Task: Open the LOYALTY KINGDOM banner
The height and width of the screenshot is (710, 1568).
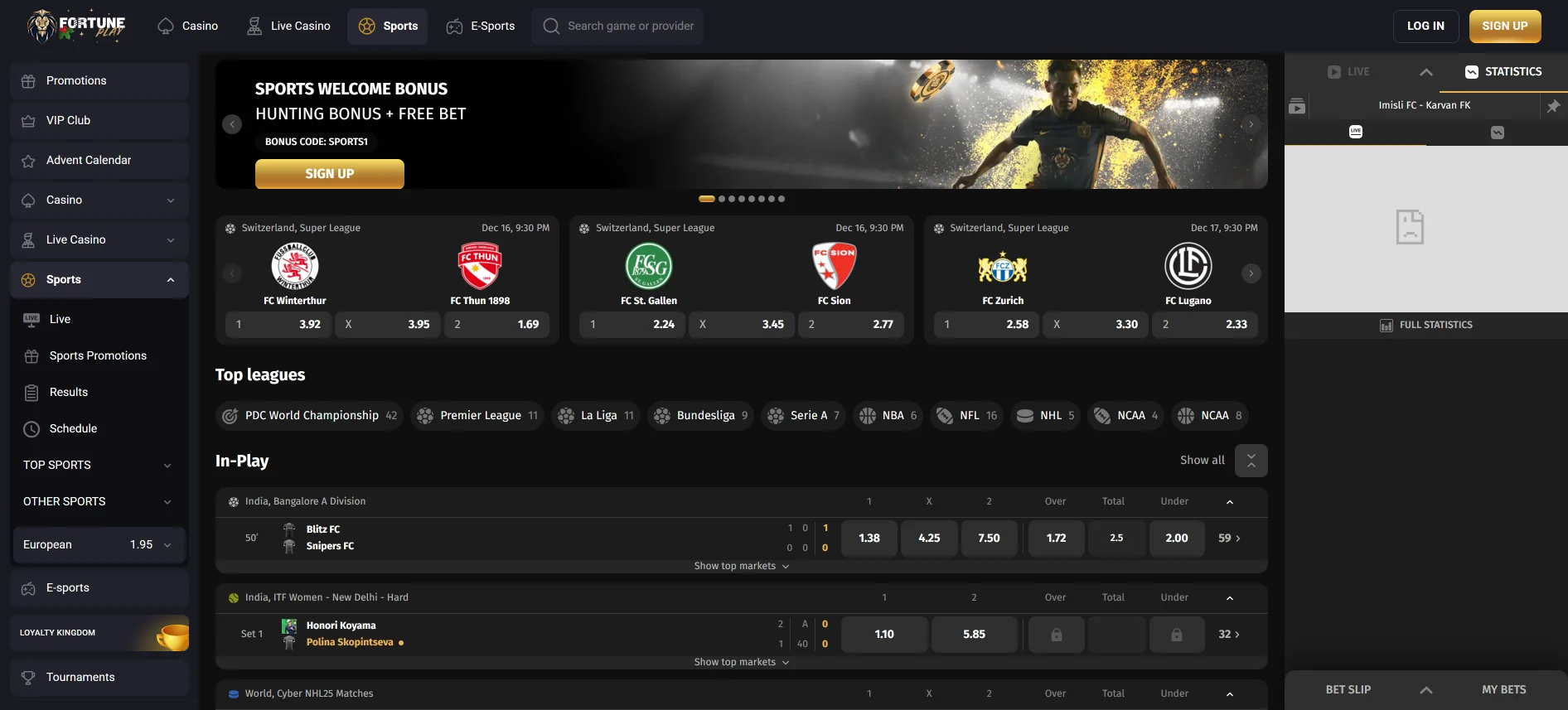Action: tap(99, 633)
